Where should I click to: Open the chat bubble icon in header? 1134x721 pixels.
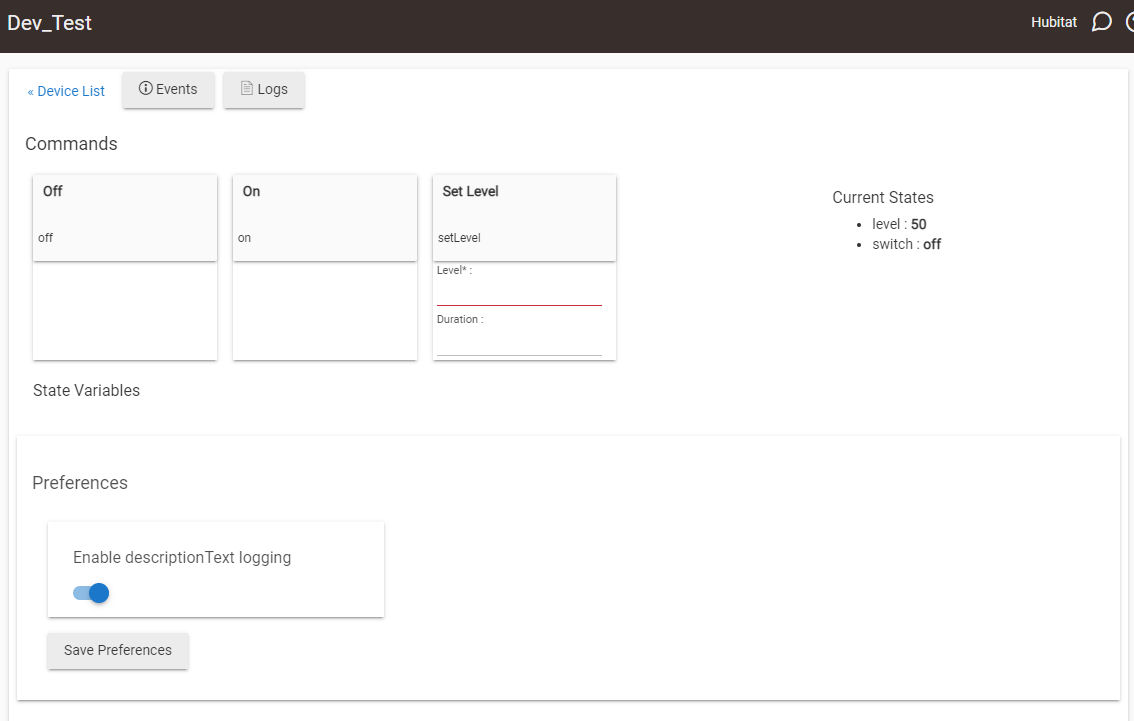click(x=1101, y=22)
